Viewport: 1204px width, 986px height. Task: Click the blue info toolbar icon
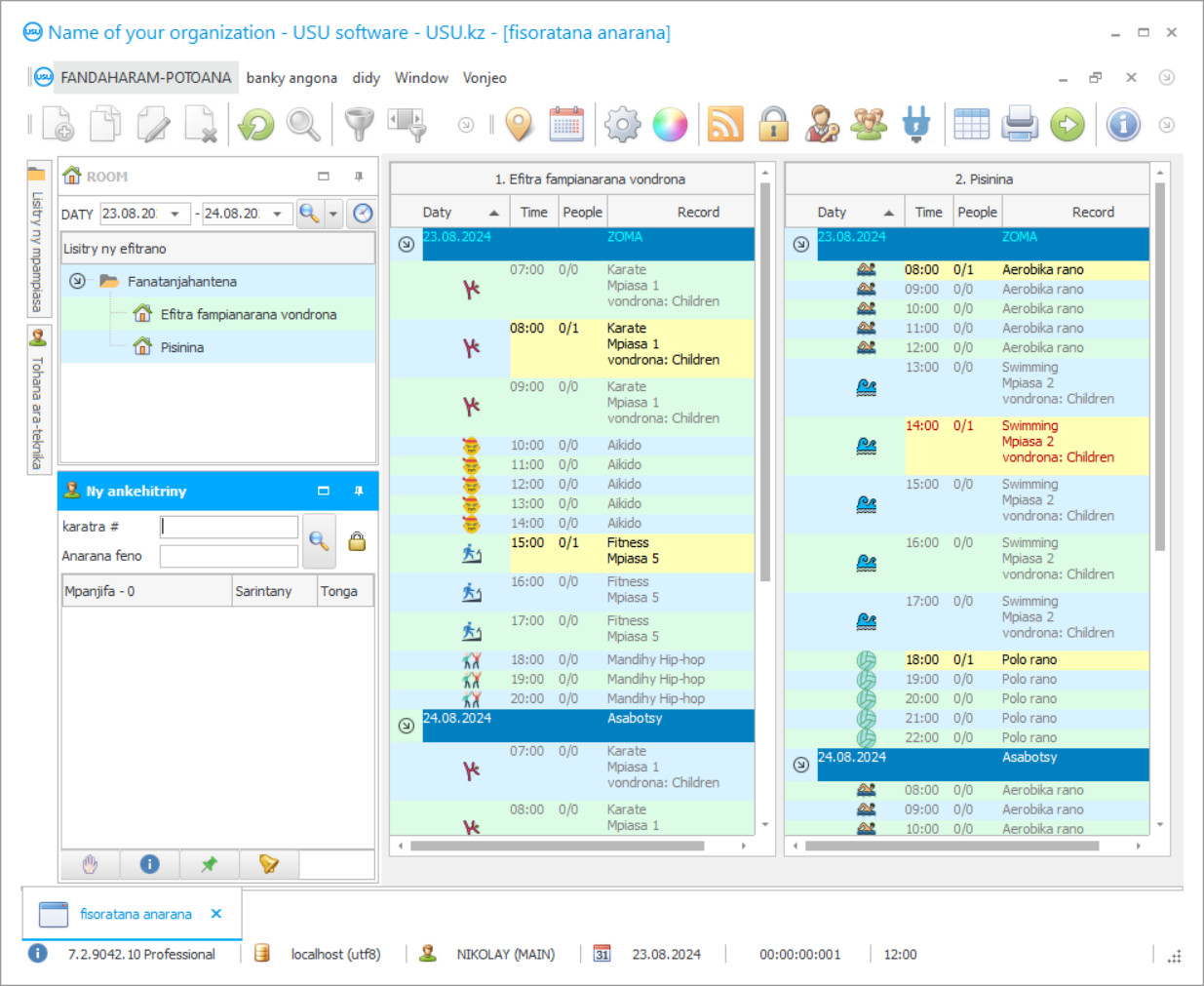coord(1123,125)
